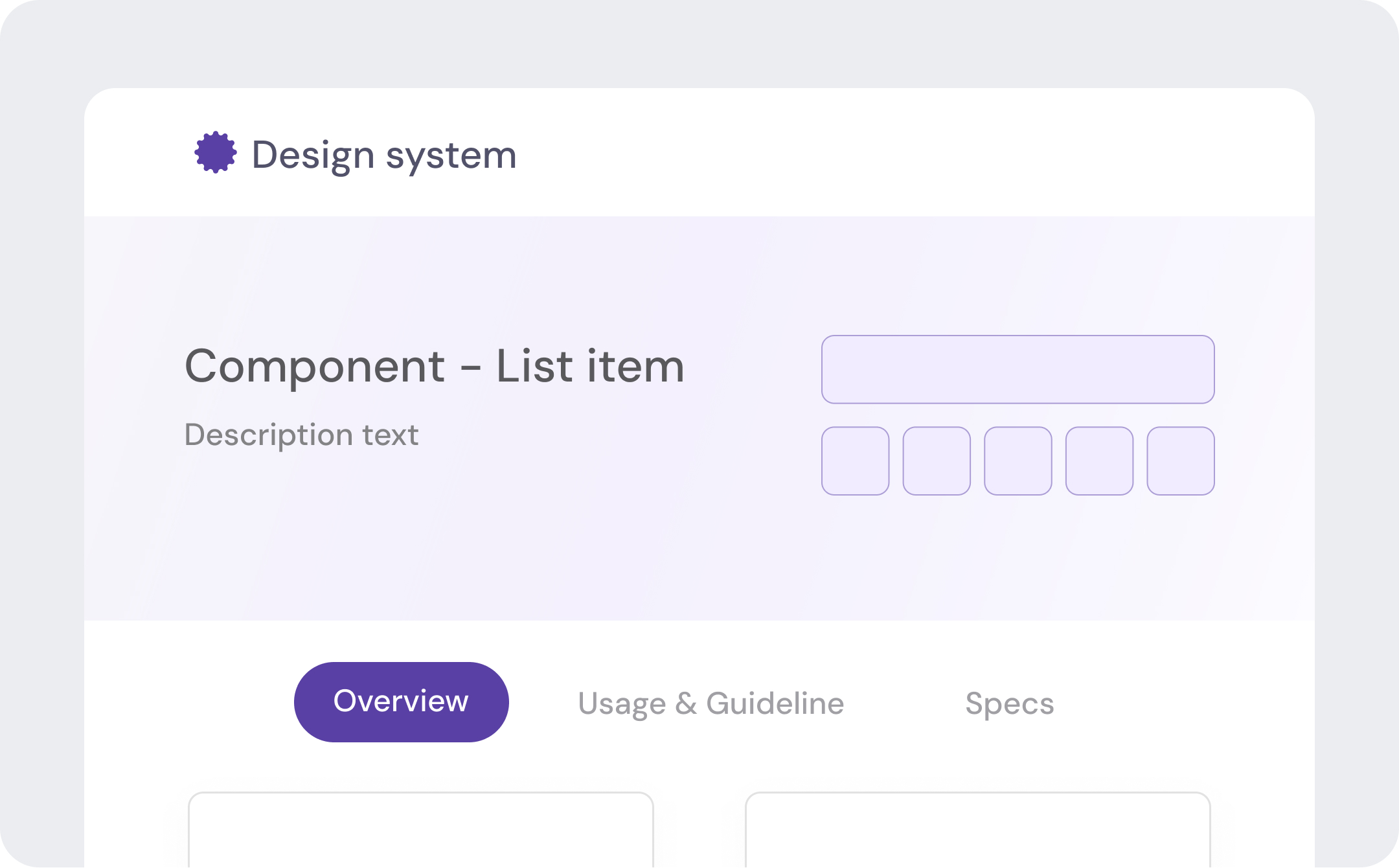Select the first small square placeholder
This screenshot has width=1399, height=868.
coord(855,461)
